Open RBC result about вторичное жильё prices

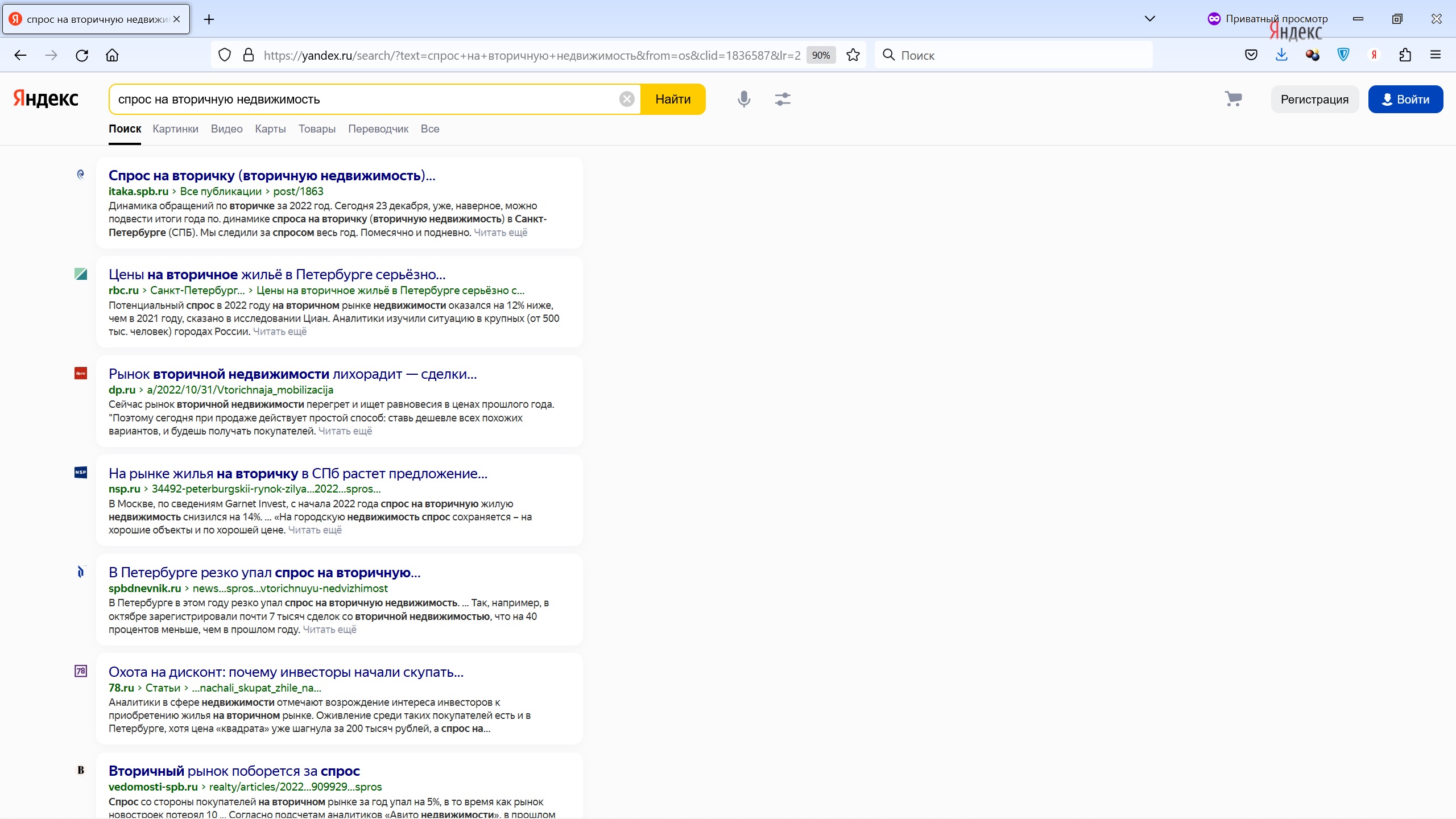click(x=277, y=275)
